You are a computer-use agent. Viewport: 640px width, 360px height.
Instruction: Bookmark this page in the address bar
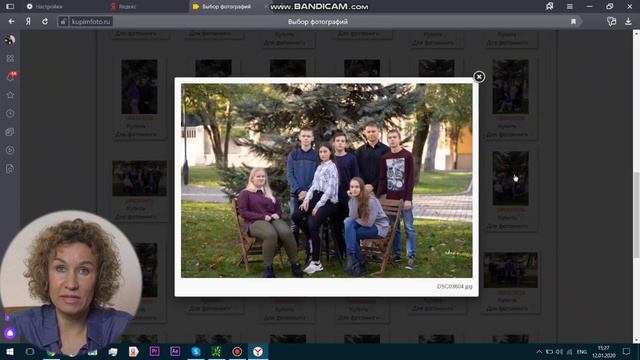pyautogui.click(x=573, y=22)
